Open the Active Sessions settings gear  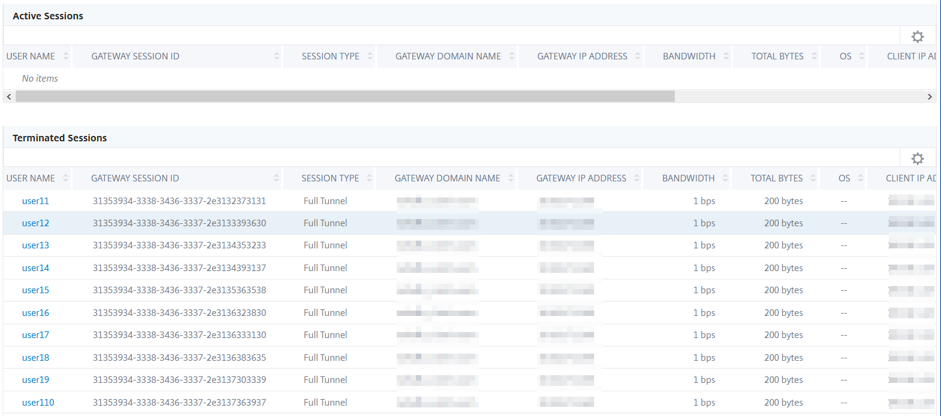(x=917, y=37)
